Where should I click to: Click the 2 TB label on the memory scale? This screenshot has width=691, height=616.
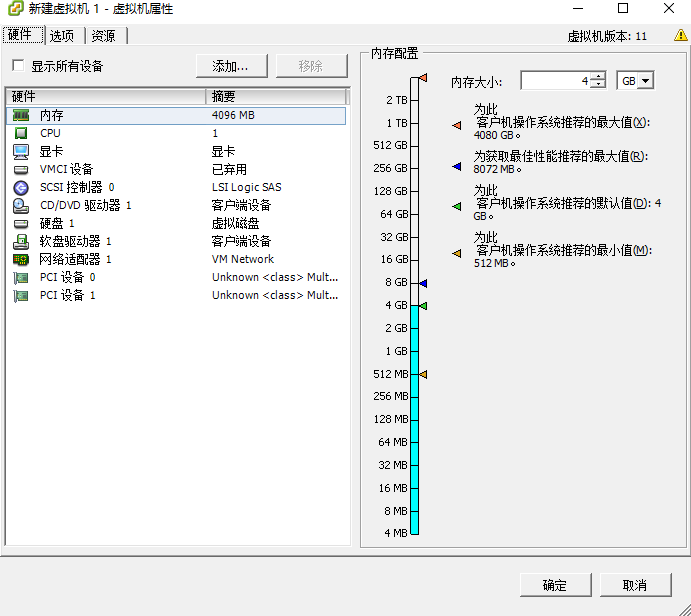[397, 100]
